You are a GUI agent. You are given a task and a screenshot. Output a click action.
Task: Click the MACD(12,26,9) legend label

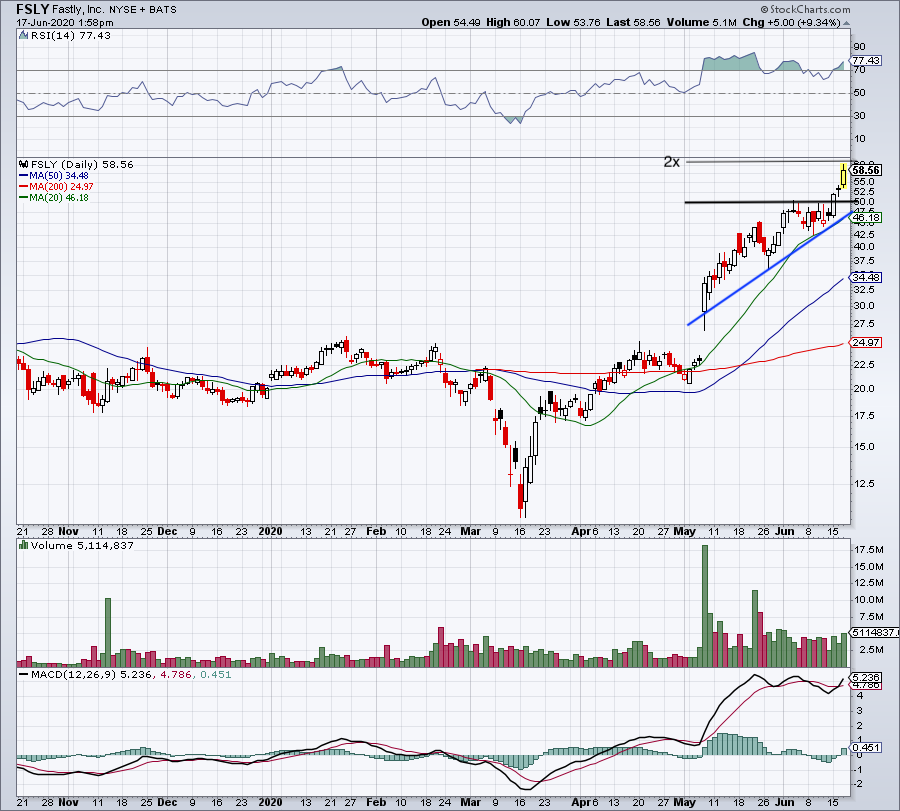(71, 674)
